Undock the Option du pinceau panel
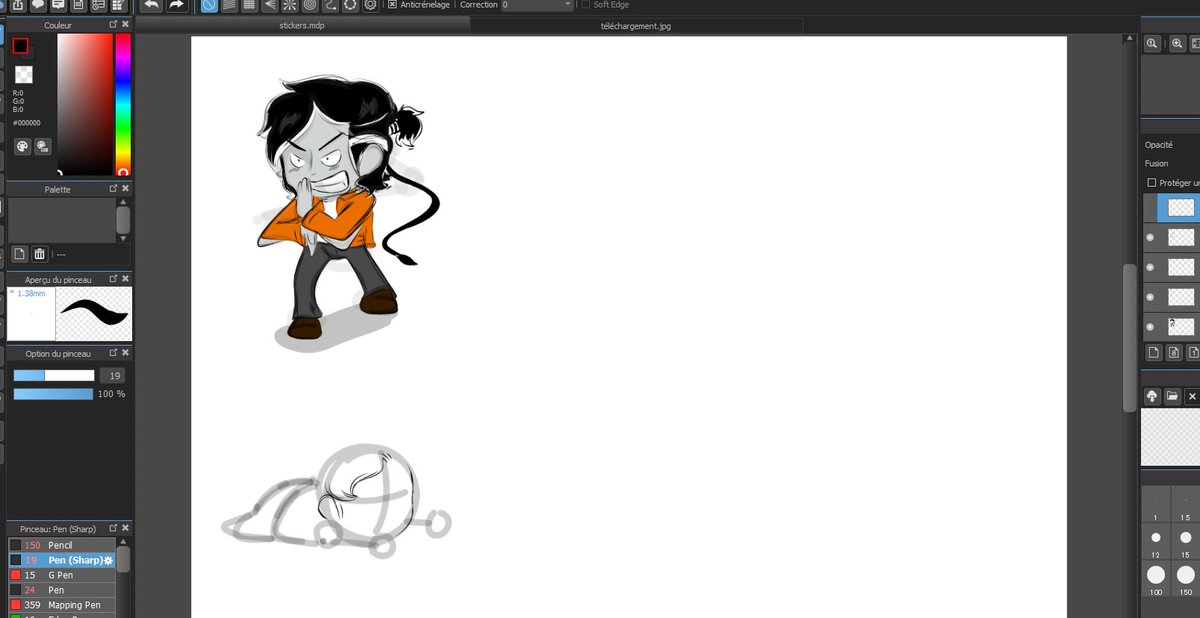The image size is (1200, 618). [113, 354]
